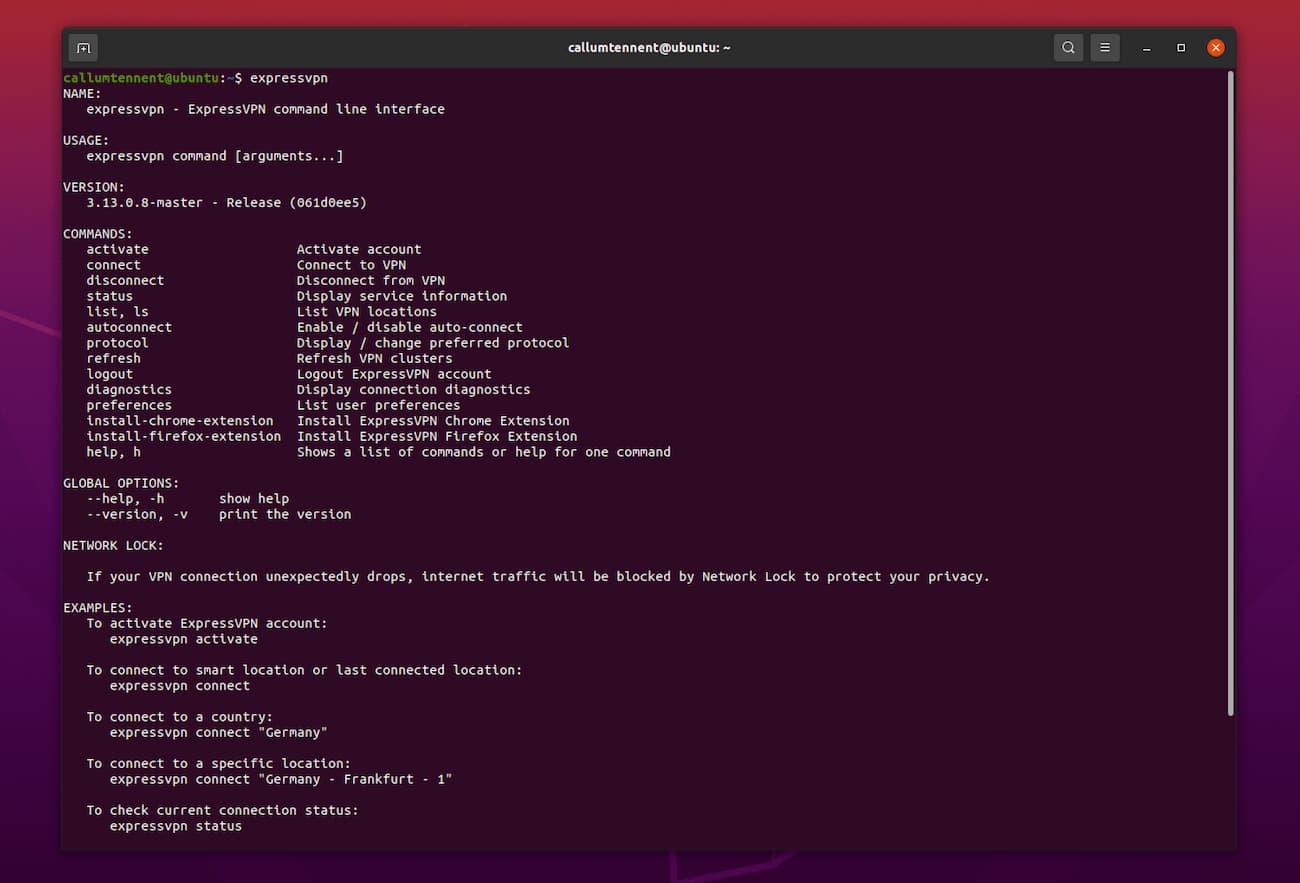
Task: Click the 'list, ls' command name
Action: pos(117,311)
